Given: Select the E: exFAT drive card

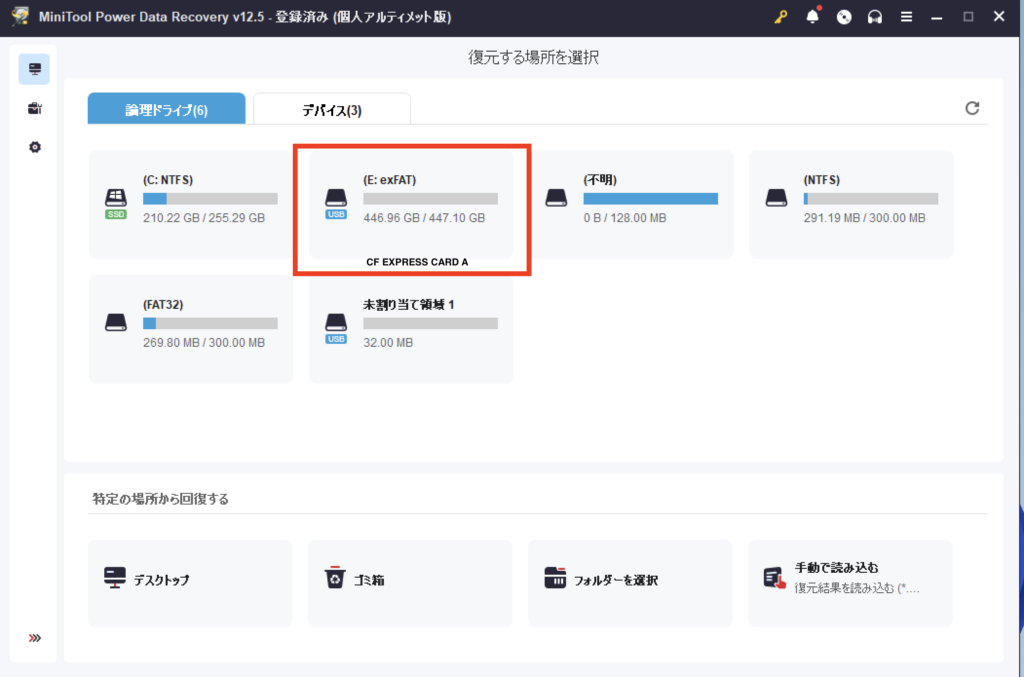Looking at the screenshot, I should (411, 204).
